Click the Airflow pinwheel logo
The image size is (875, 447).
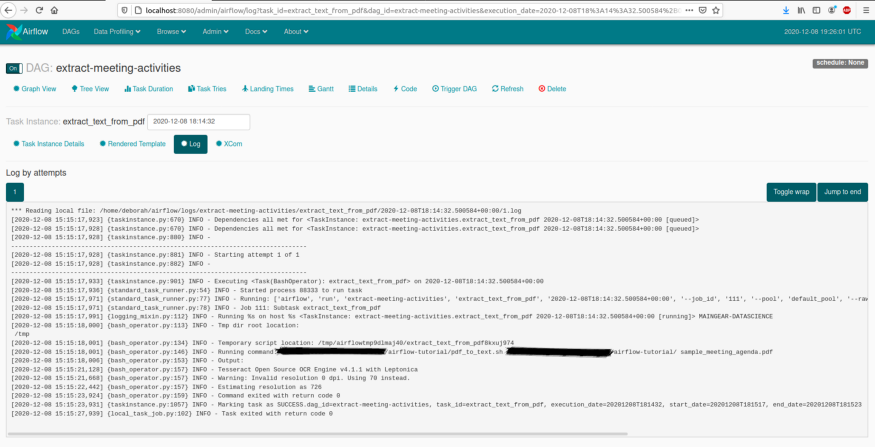[14, 31]
